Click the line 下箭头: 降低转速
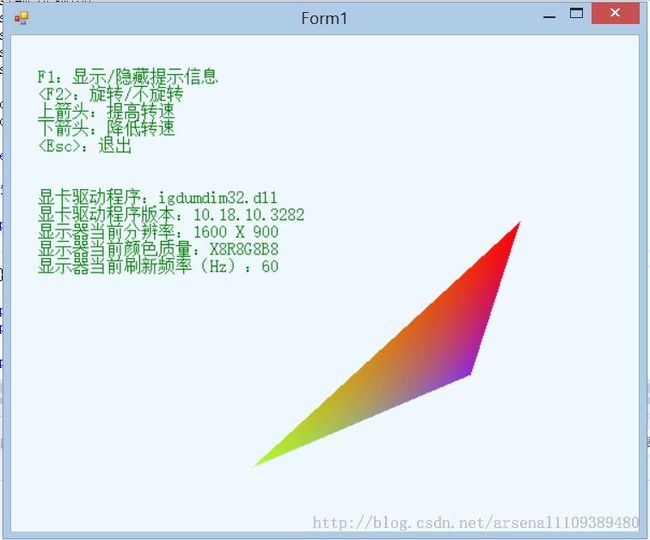The height and width of the screenshot is (540, 650). [x=106, y=128]
